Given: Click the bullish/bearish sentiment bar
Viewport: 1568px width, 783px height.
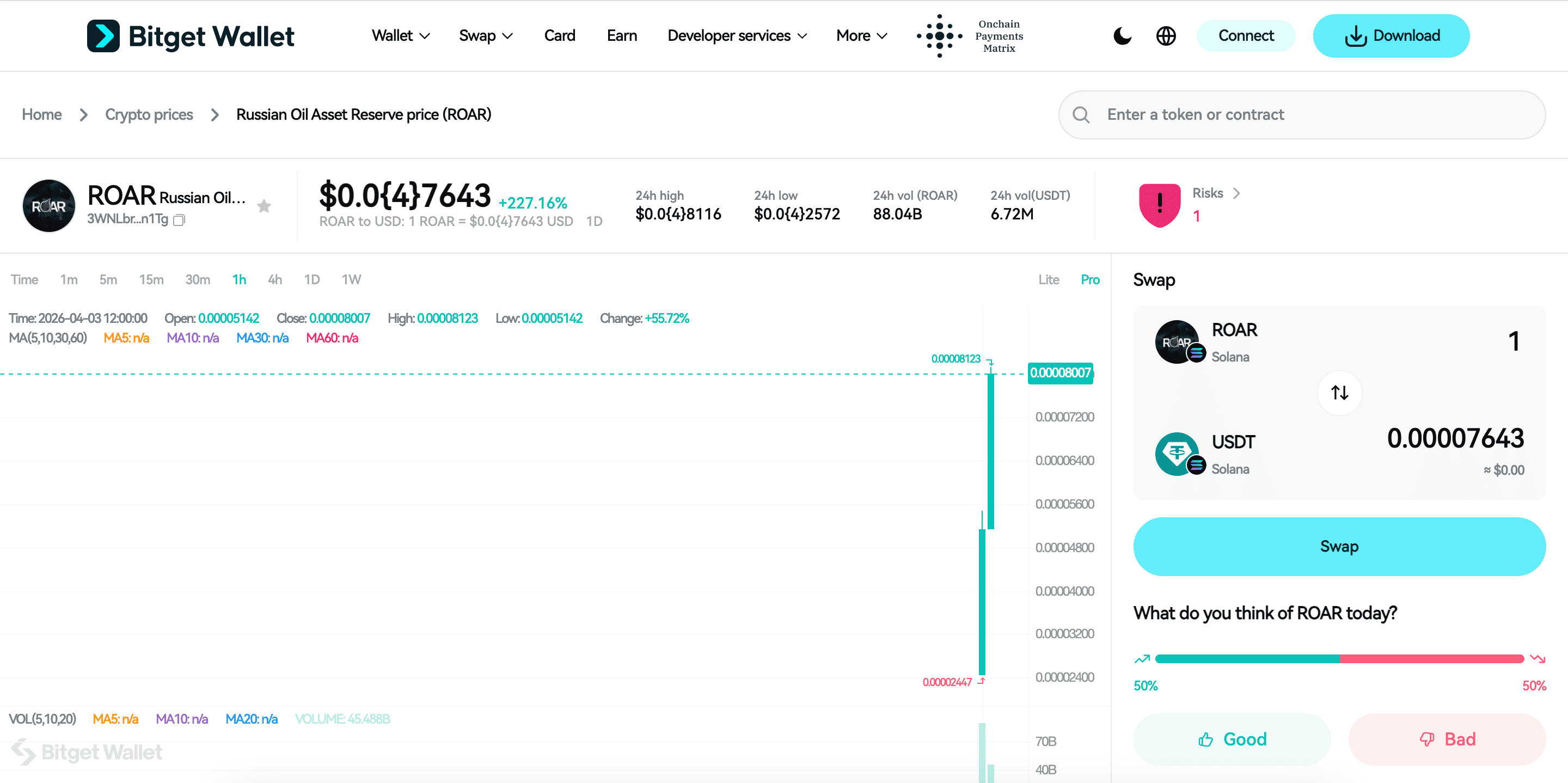Looking at the screenshot, I should tap(1339, 659).
